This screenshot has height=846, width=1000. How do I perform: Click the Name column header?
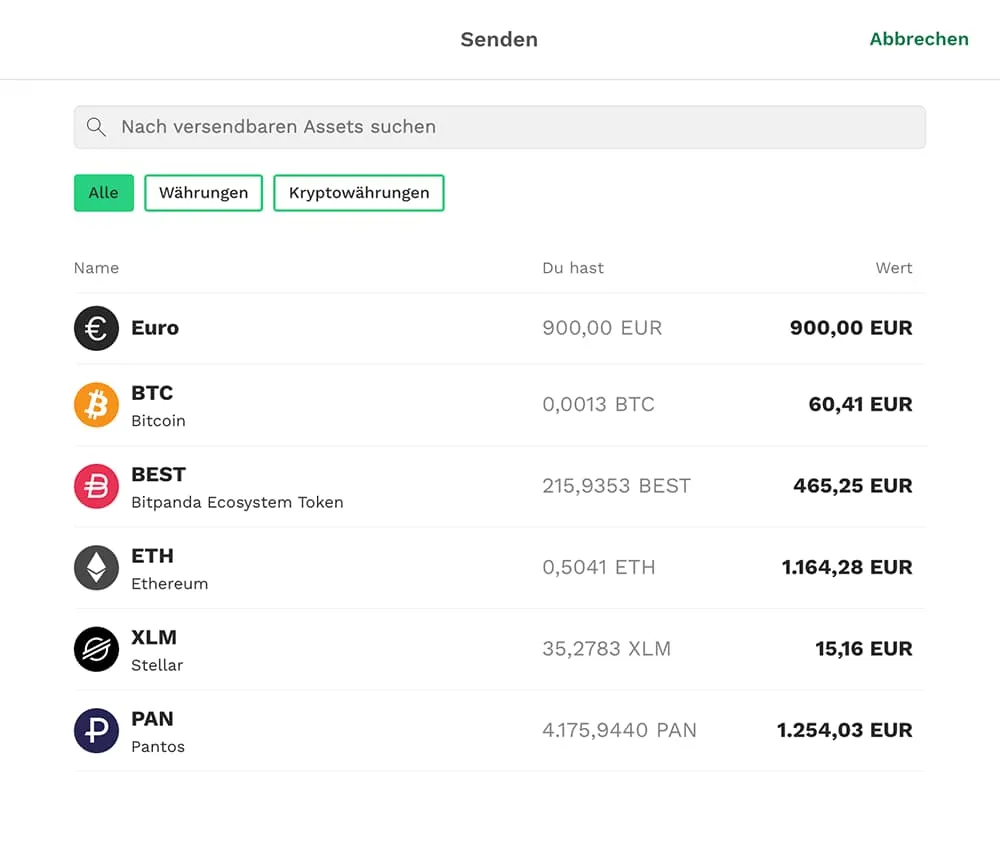tap(96, 268)
